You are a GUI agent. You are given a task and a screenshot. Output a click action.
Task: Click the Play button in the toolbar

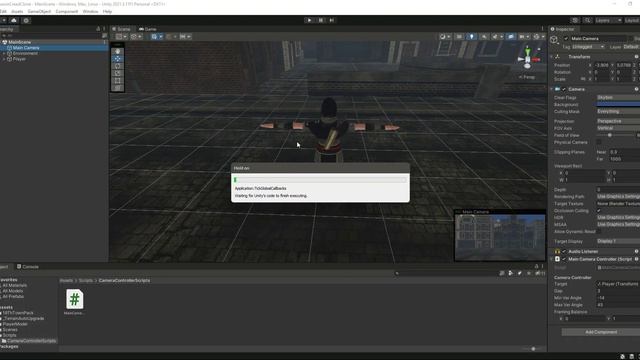(309, 20)
